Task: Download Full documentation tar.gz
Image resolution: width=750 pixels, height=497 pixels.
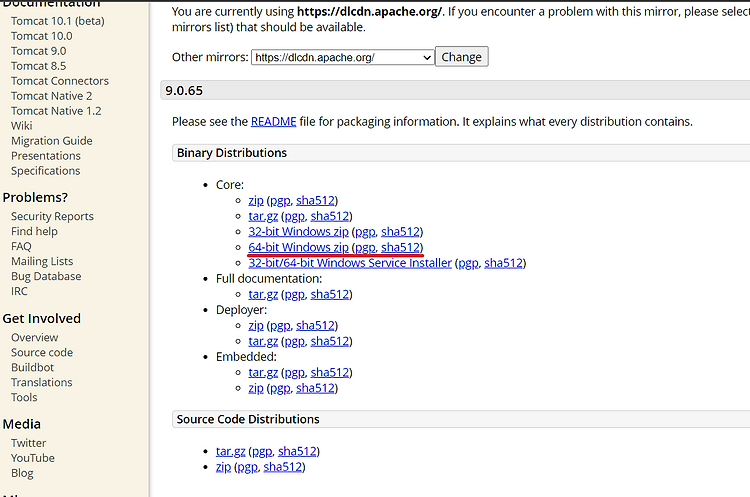Action: pos(263,294)
